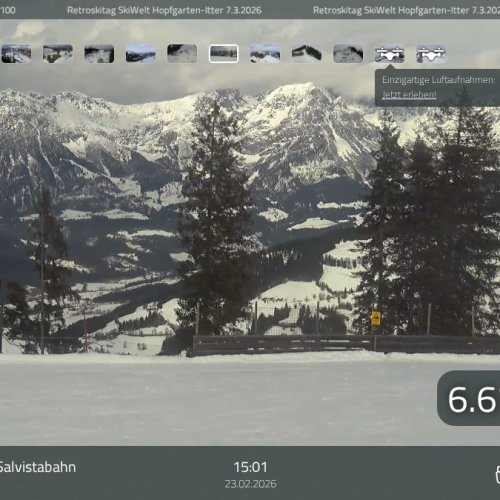Screen dimensions: 500x500
Task: Open the fourth webcam thumbnail with blue sky
Action: click(141, 54)
